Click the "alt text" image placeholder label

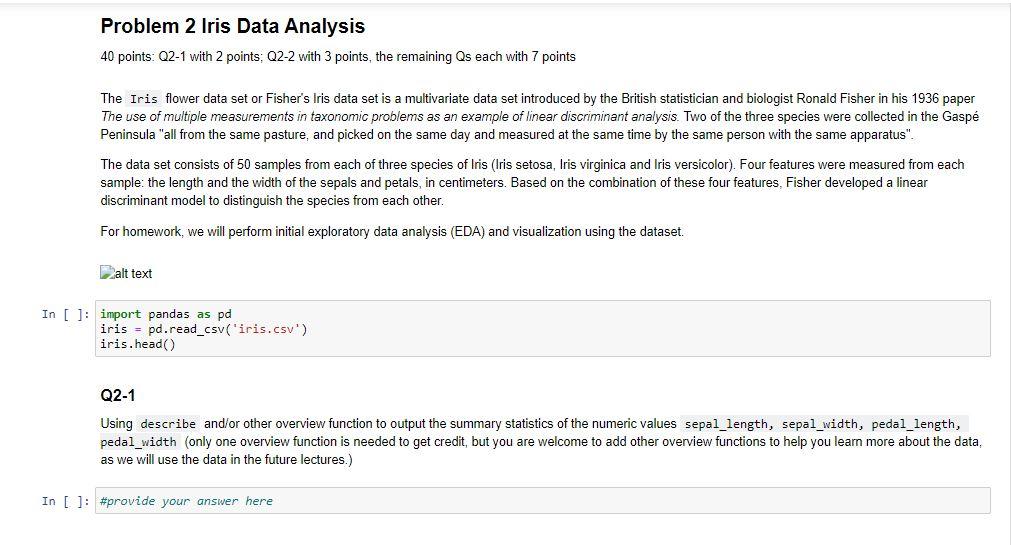[x=133, y=273]
